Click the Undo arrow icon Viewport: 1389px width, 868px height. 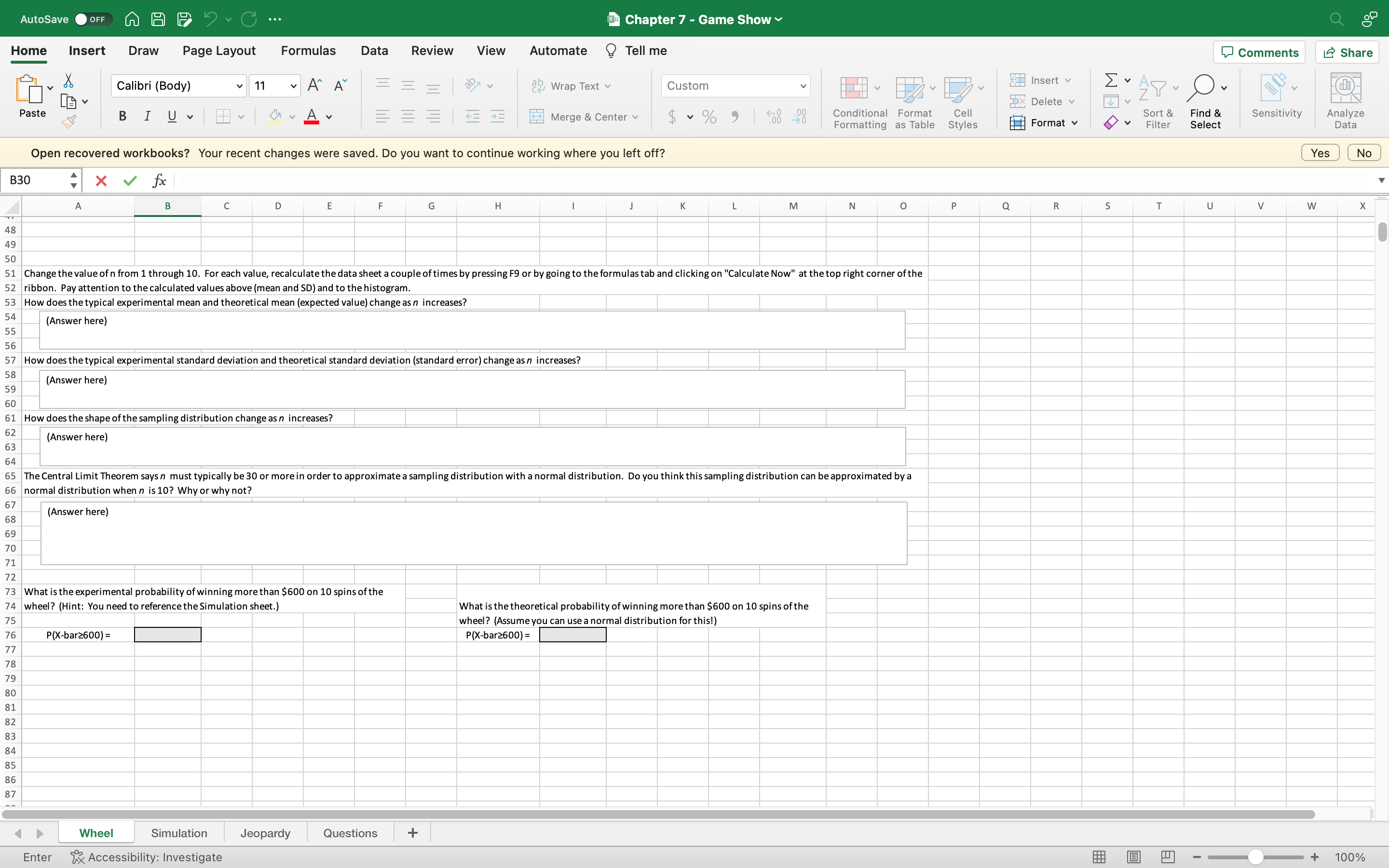pos(211,19)
